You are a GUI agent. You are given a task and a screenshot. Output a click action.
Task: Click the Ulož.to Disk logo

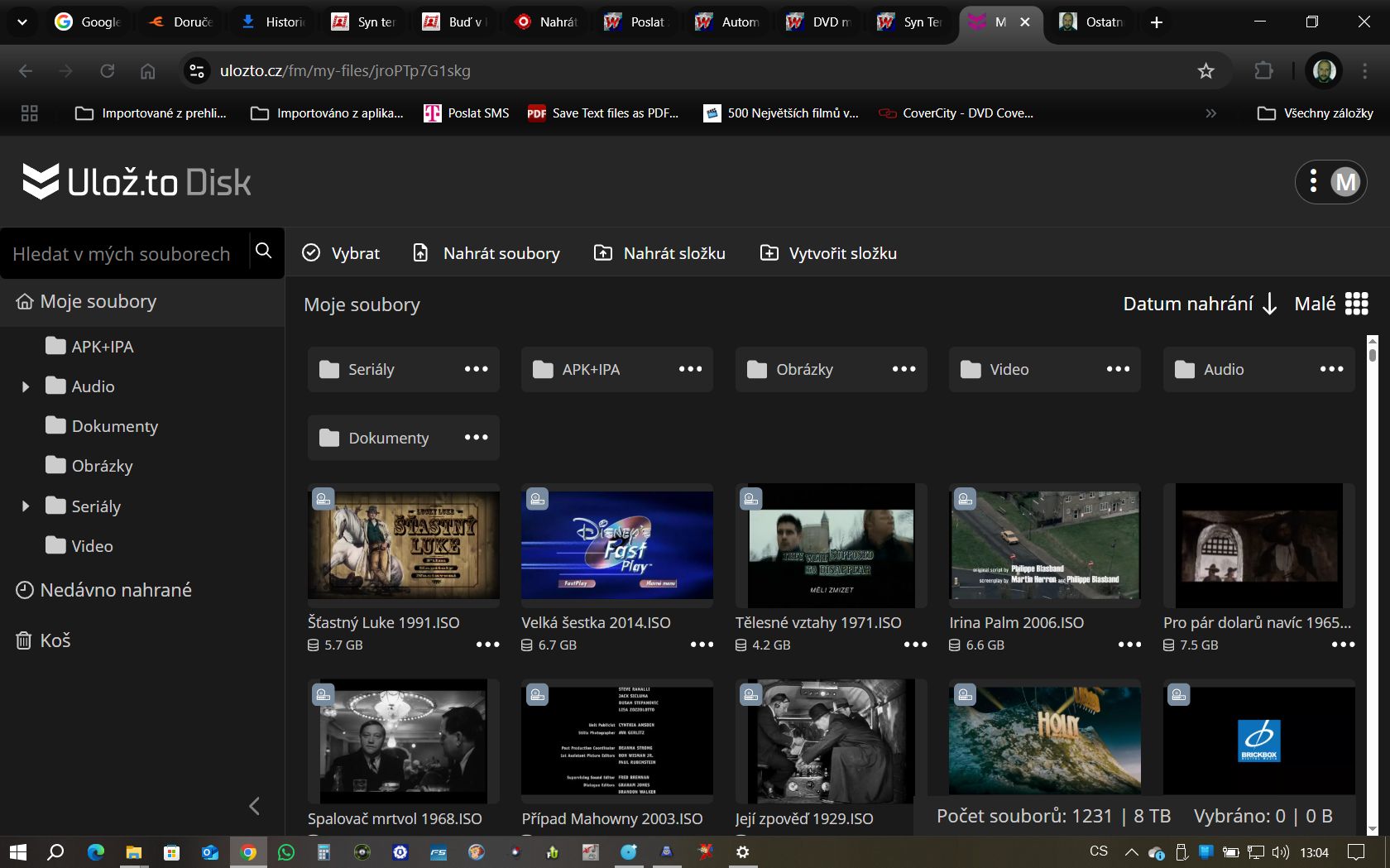point(137,182)
